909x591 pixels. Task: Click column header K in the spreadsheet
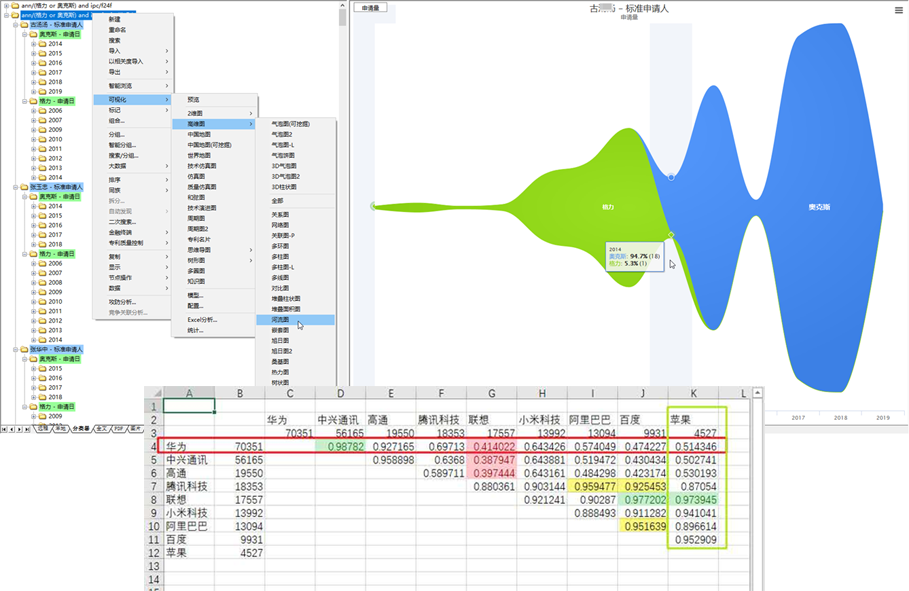(693, 393)
